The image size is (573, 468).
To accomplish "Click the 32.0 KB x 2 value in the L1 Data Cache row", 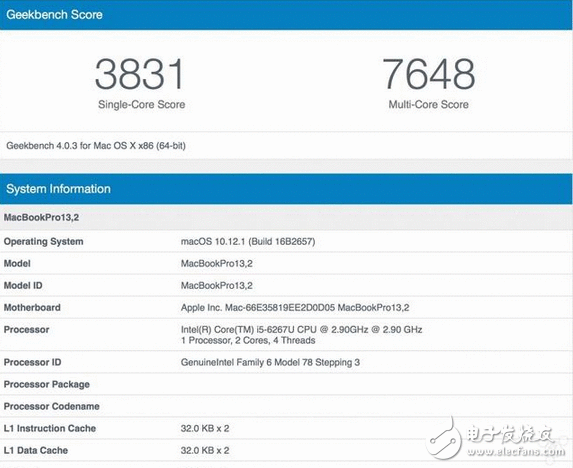I will (205, 450).
